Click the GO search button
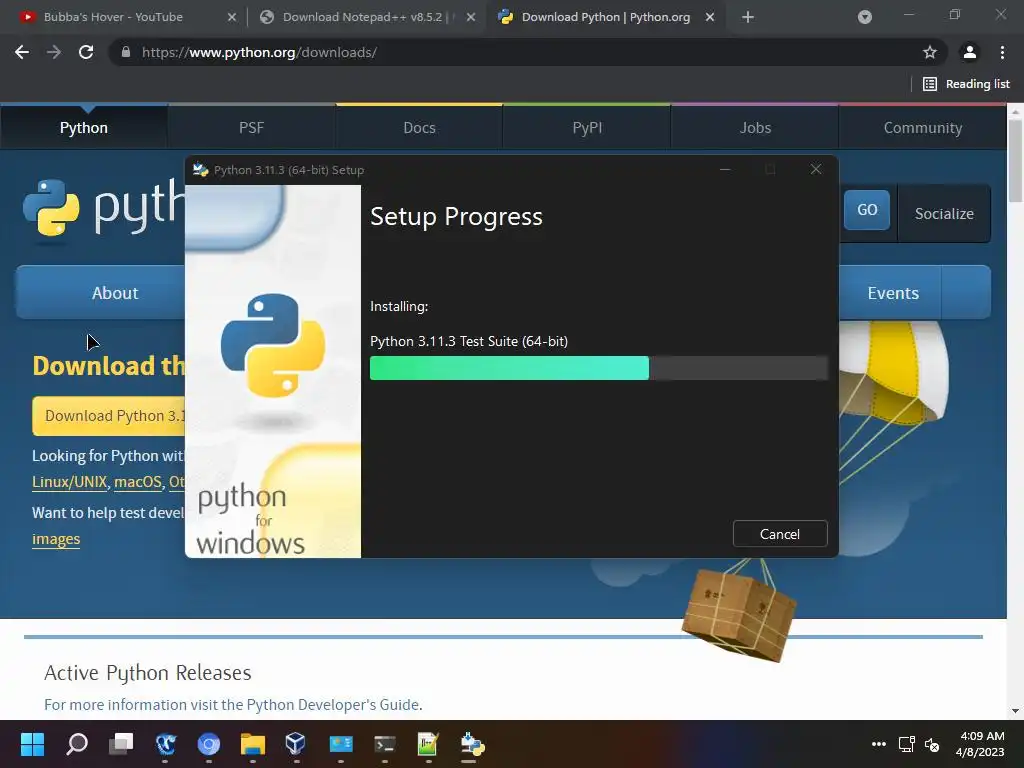1024x768 pixels. point(867,210)
